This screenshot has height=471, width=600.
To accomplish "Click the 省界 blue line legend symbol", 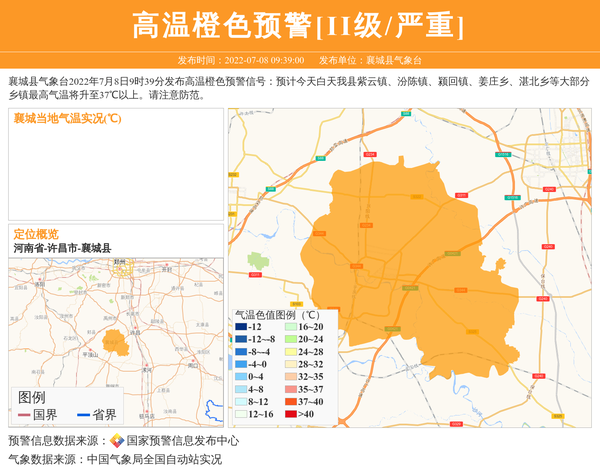I will [x=83, y=415].
